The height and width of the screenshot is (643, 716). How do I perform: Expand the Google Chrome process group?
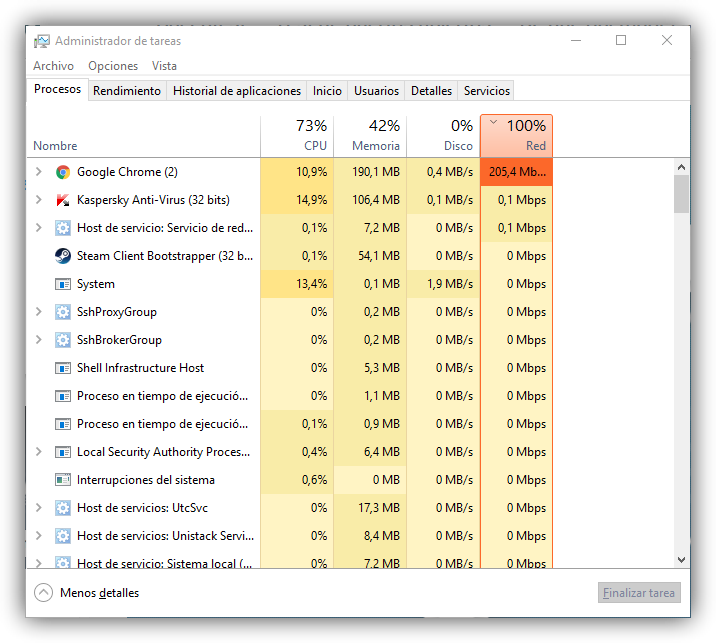[39, 172]
